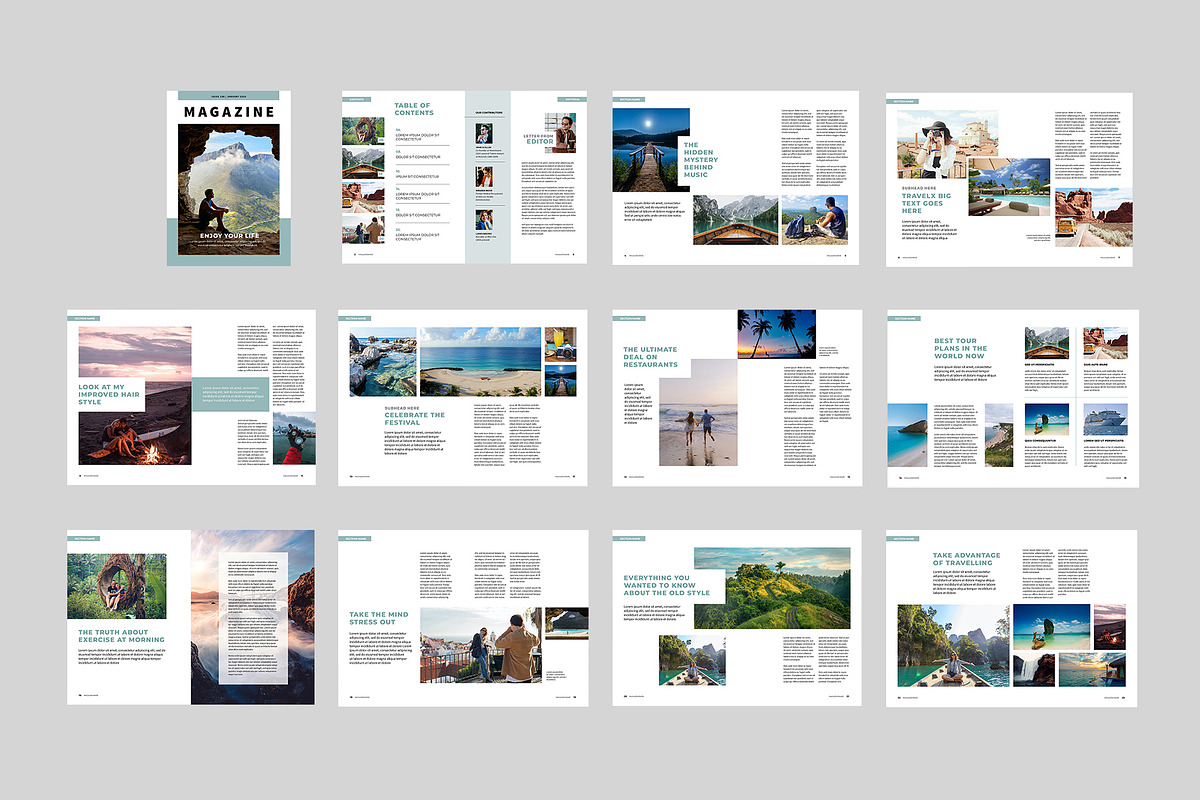
Task: Select the tall coastal cliff path photo
Action: (999, 435)
